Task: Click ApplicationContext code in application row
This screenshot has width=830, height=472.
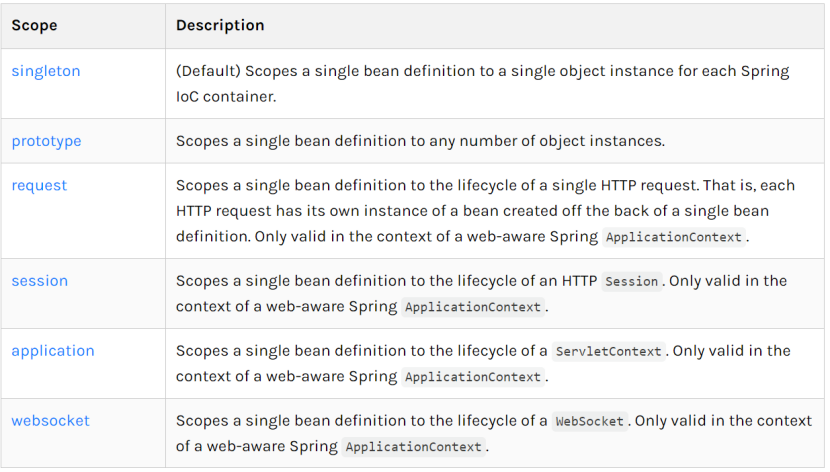Action: point(473,377)
